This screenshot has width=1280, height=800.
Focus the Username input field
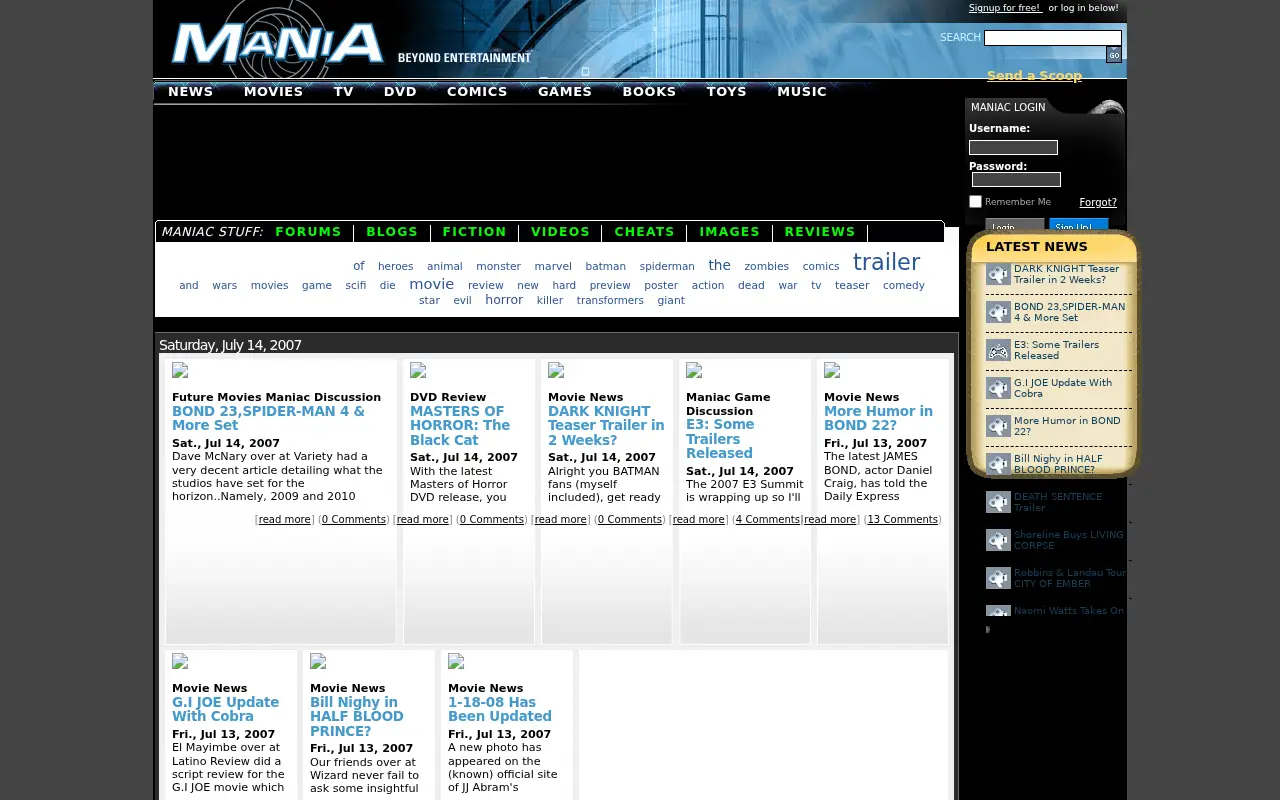pyautogui.click(x=1013, y=147)
